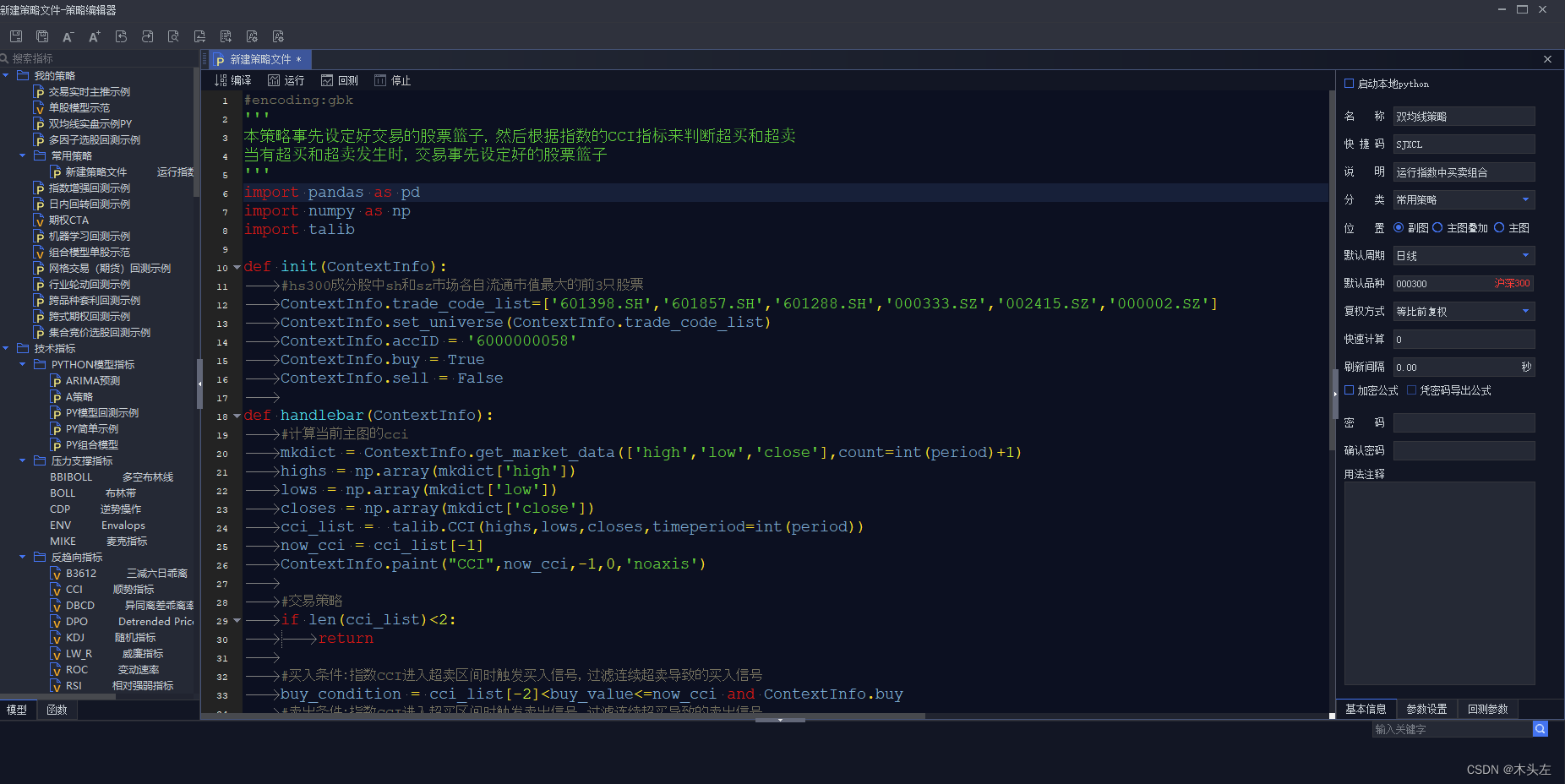Select the 主图叠加 radio button
The image size is (1565, 784).
pyautogui.click(x=1437, y=227)
